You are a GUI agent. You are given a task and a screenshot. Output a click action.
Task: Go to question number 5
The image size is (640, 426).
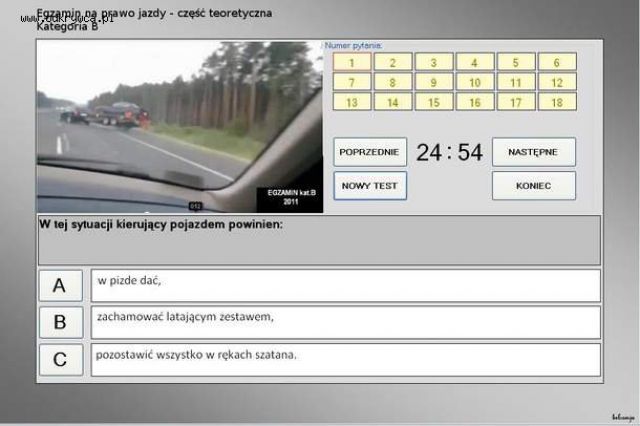(x=516, y=62)
